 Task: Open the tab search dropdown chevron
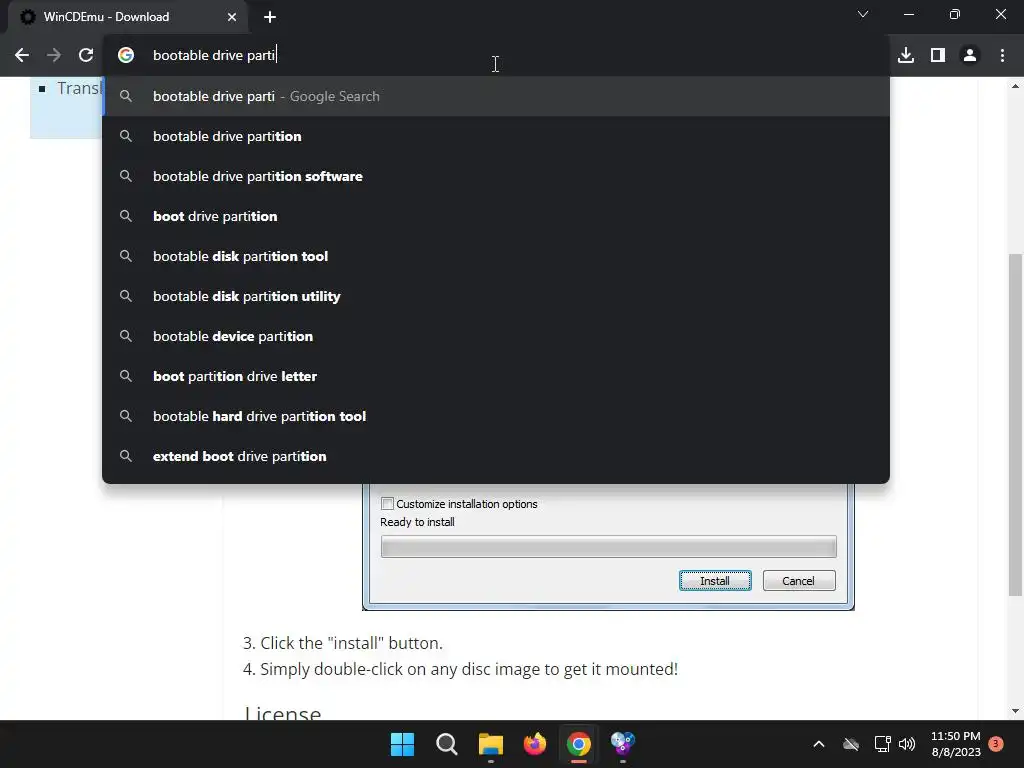tap(863, 14)
